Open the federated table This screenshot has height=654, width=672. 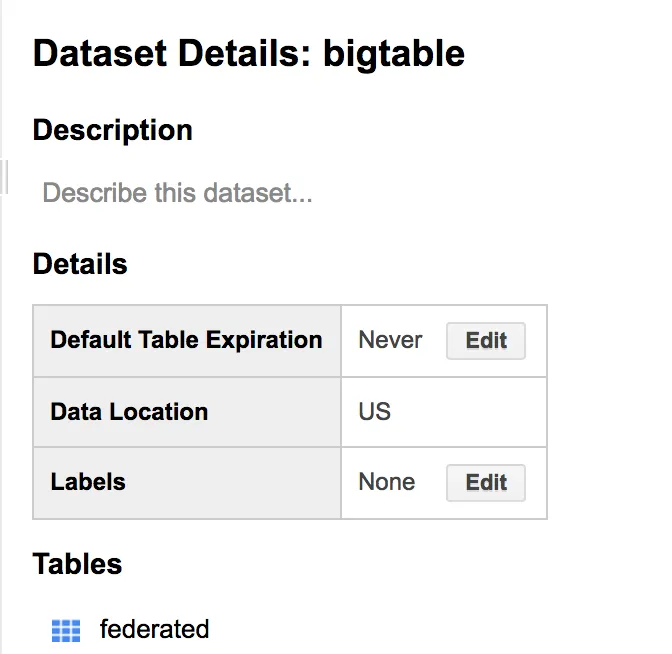(154, 629)
